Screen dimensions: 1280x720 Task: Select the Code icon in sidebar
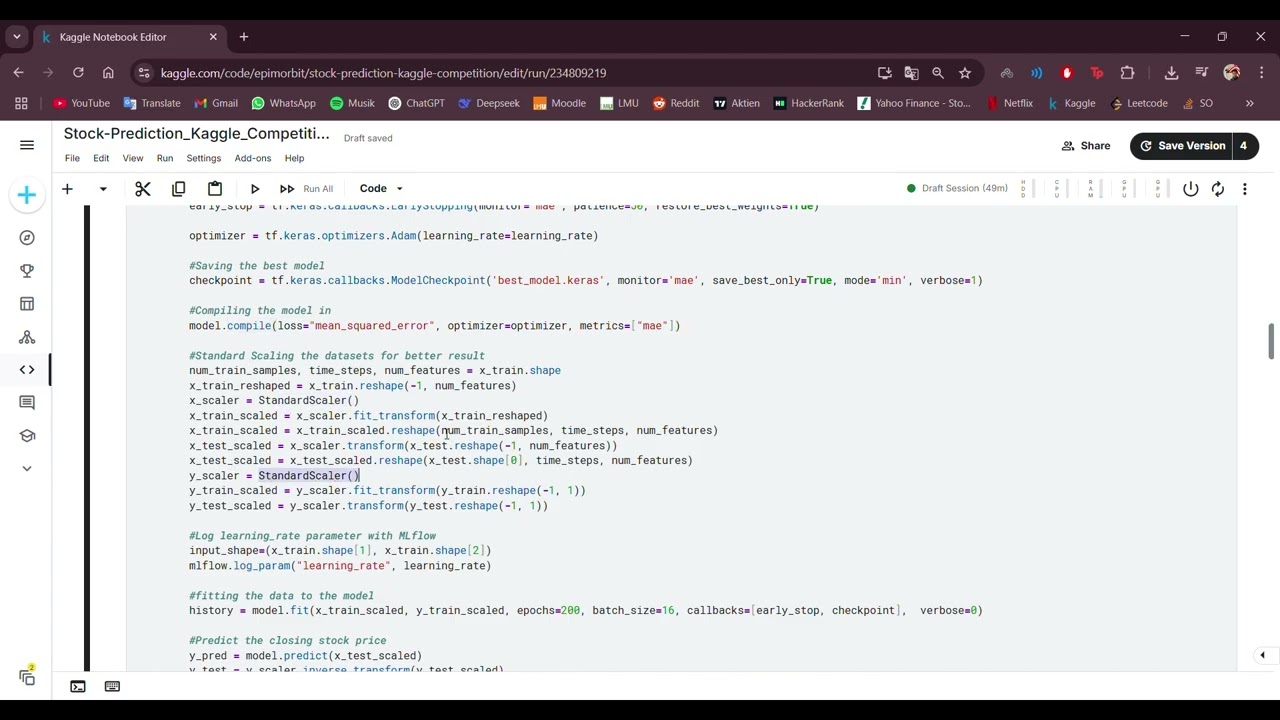point(27,370)
